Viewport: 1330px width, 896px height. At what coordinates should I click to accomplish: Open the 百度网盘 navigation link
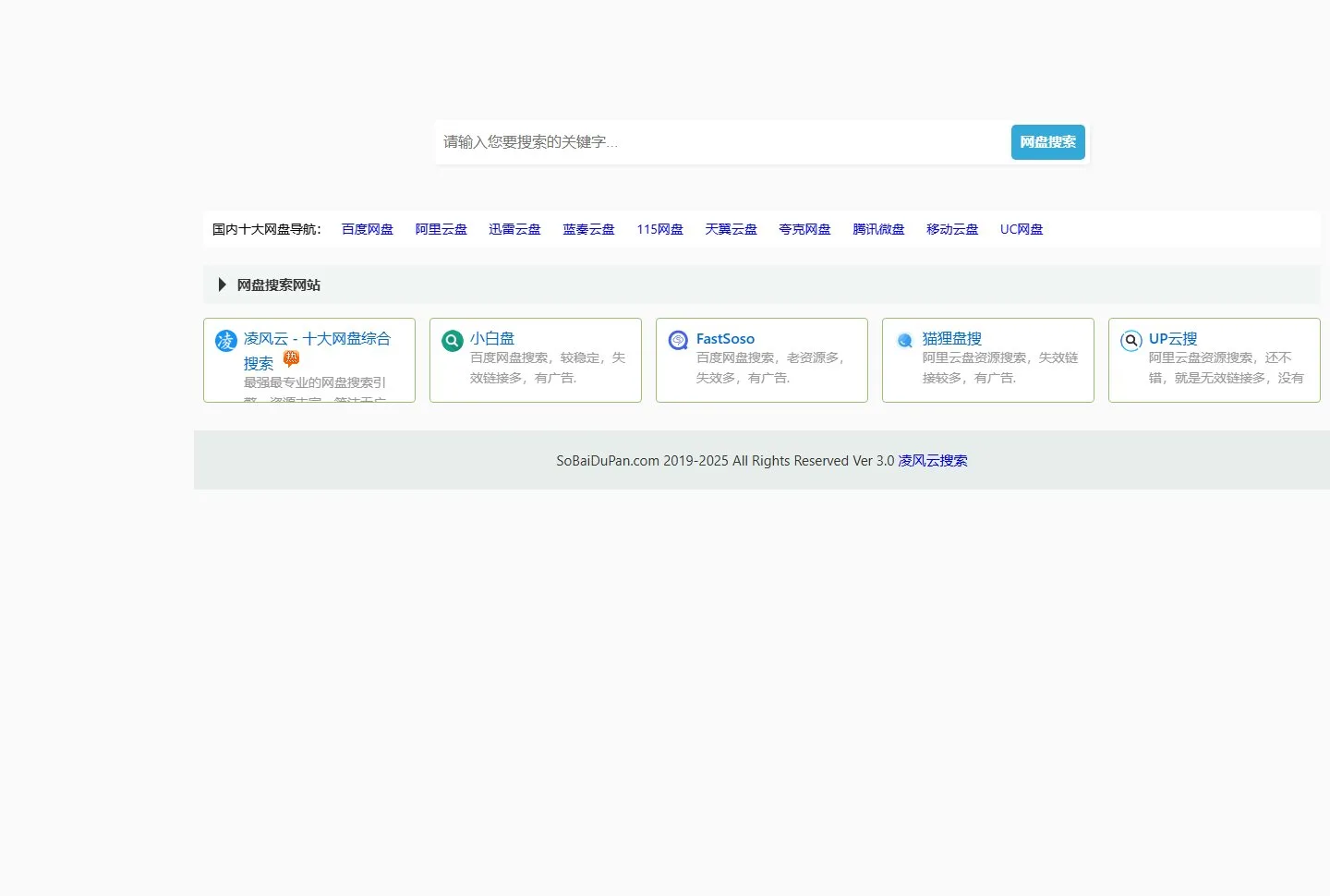368,229
